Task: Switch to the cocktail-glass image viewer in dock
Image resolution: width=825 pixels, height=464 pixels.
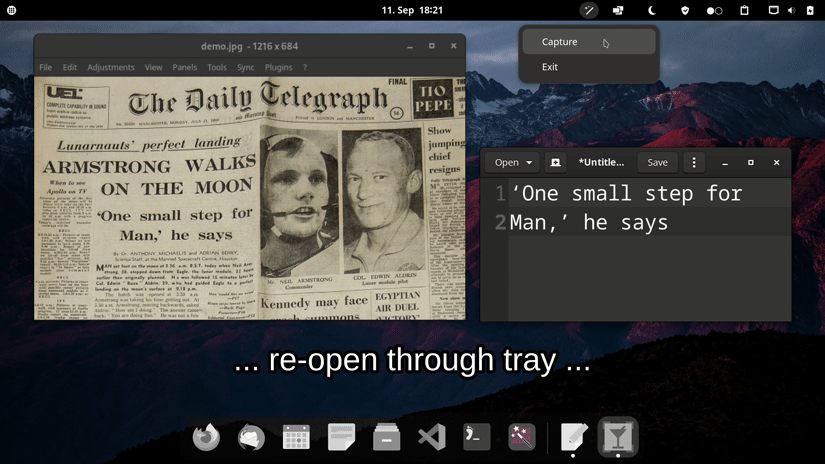Action: [618, 437]
